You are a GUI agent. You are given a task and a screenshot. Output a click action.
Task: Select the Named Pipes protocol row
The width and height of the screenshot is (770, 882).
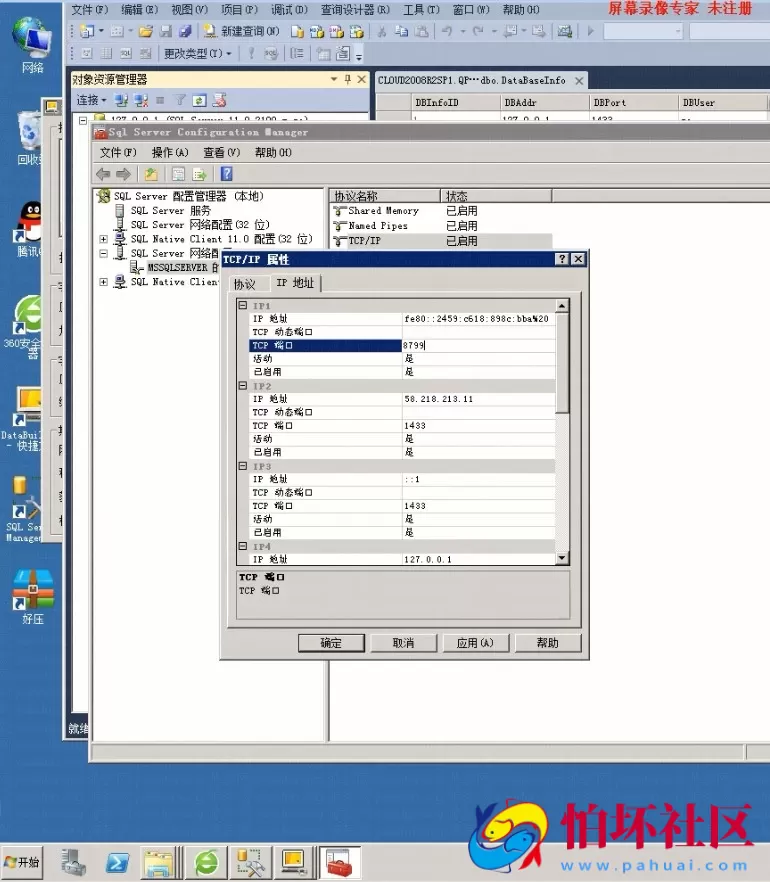pyautogui.click(x=377, y=226)
